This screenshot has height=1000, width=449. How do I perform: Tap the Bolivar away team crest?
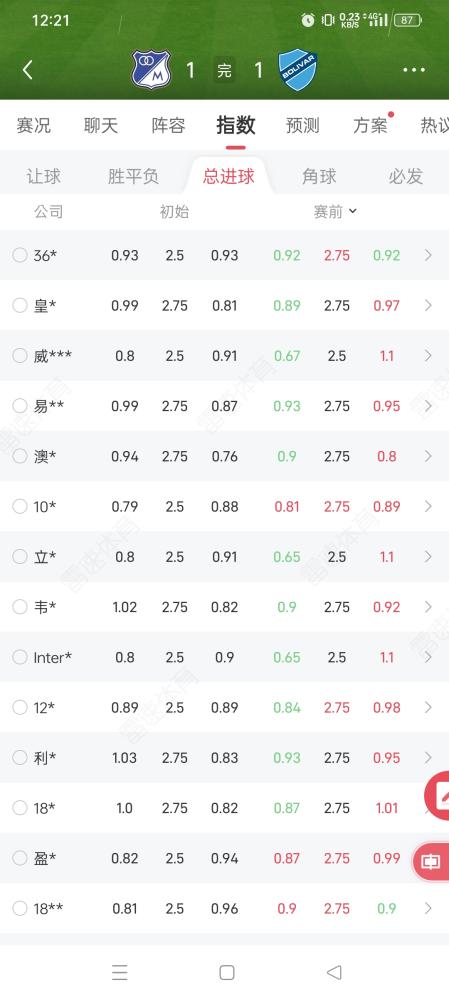[x=298, y=70]
